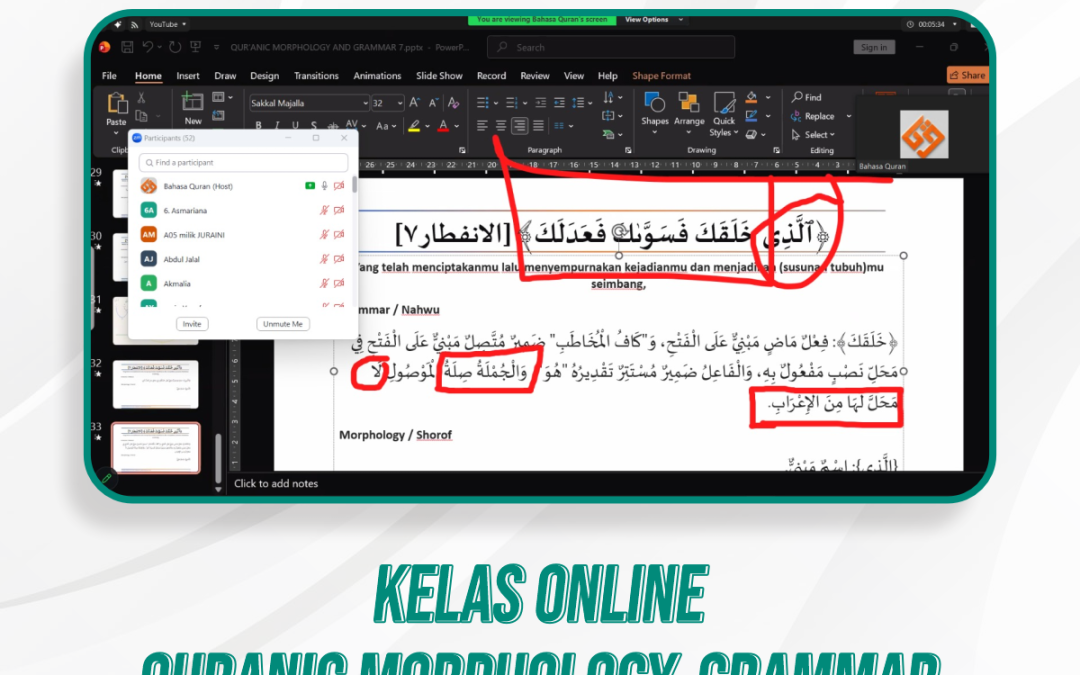Image resolution: width=1080 pixels, height=675 pixels.
Task: Click the New Slide icon
Action: tap(192, 103)
